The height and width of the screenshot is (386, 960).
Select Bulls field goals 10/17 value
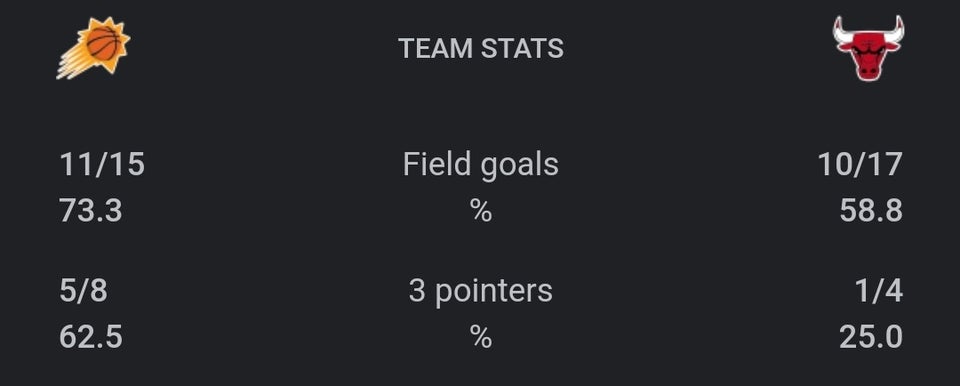[860, 165]
